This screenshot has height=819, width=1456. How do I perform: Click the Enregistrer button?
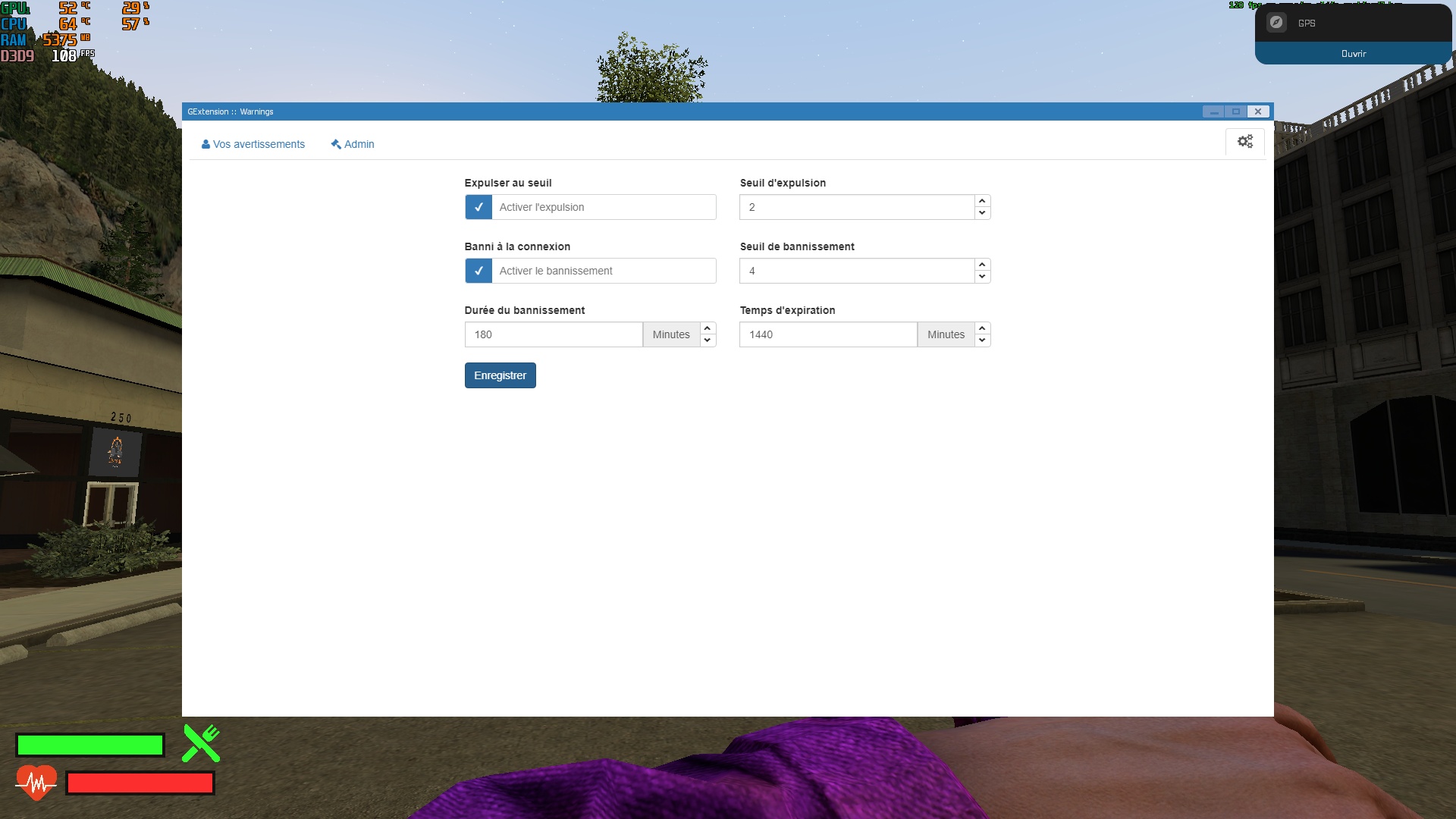[500, 375]
